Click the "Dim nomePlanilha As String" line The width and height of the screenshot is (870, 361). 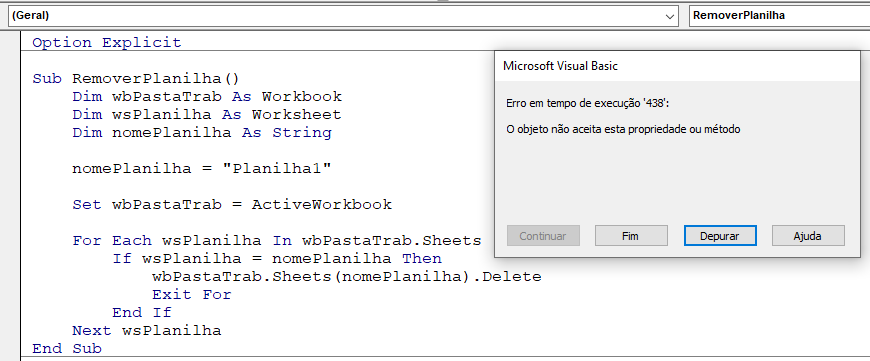pyautogui.click(x=202, y=133)
